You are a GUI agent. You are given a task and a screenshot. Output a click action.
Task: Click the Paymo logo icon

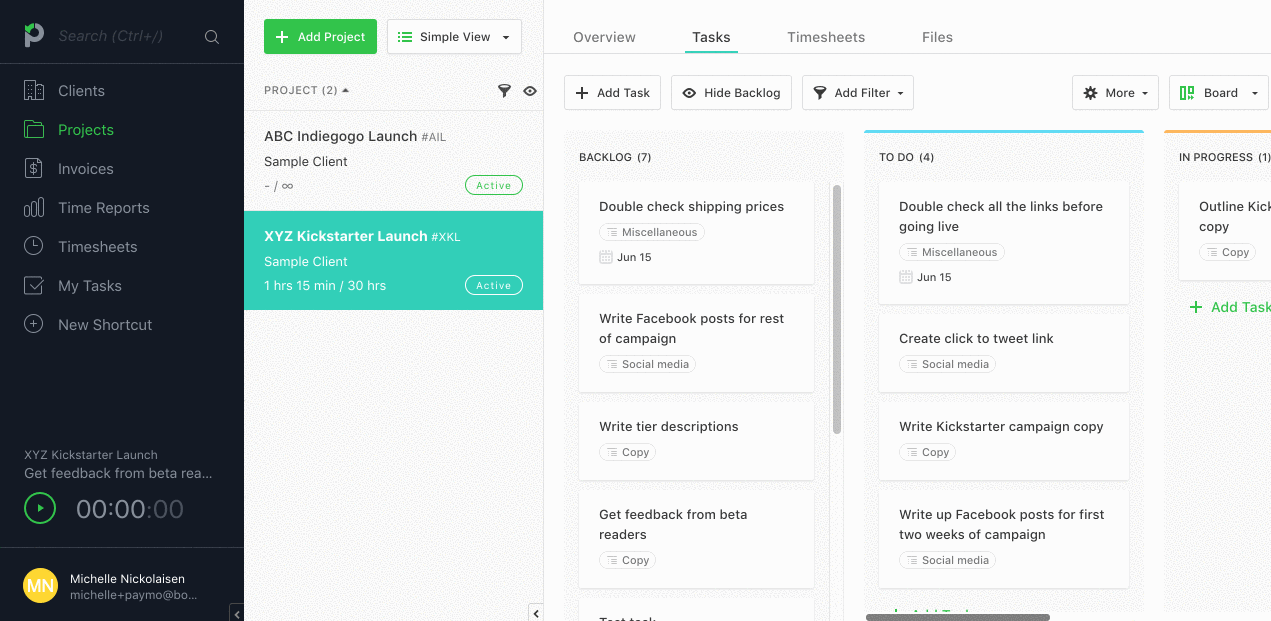[34, 36]
